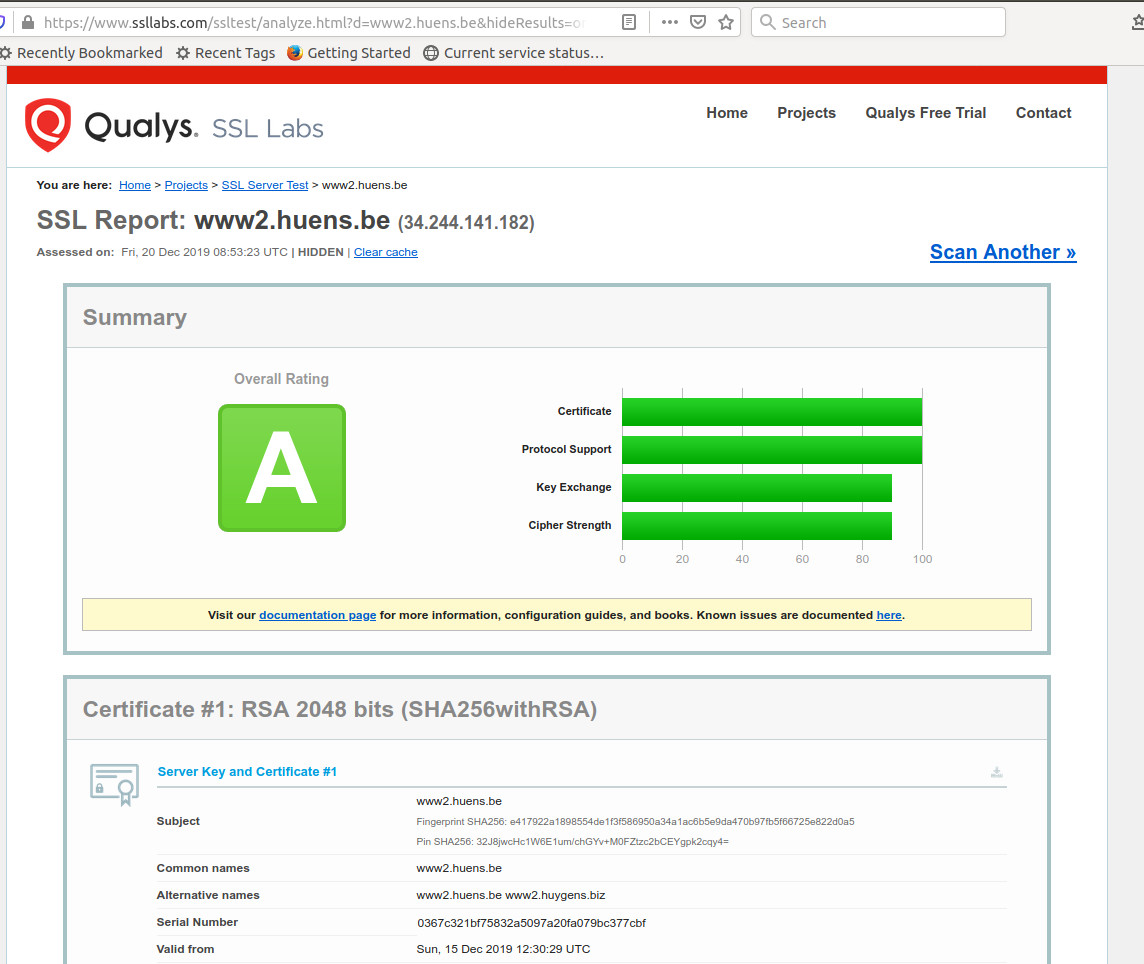The image size is (1144, 964).
Task: Click globe icon of Current service status
Action: [431, 53]
